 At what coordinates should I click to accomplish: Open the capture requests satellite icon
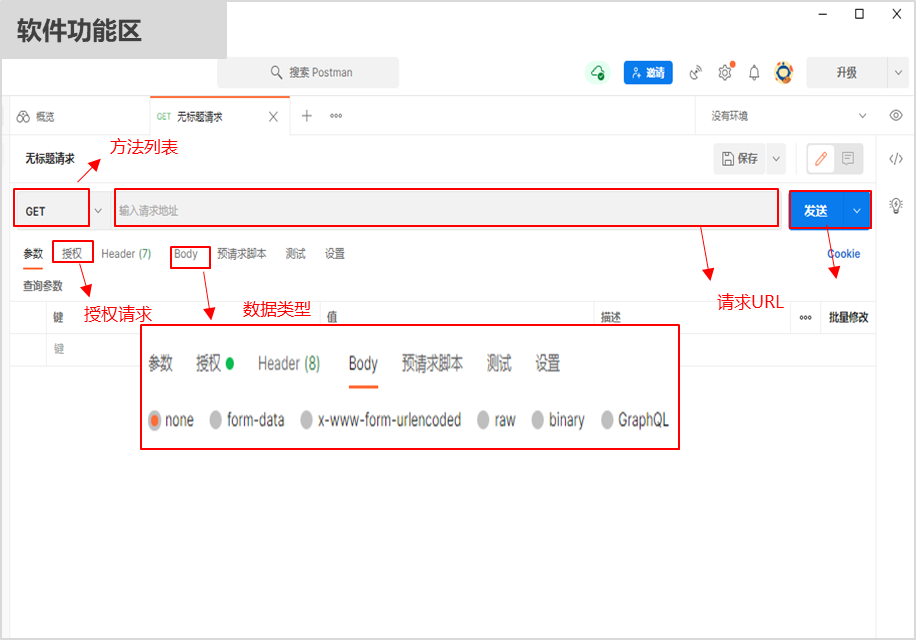[x=696, y=72]
